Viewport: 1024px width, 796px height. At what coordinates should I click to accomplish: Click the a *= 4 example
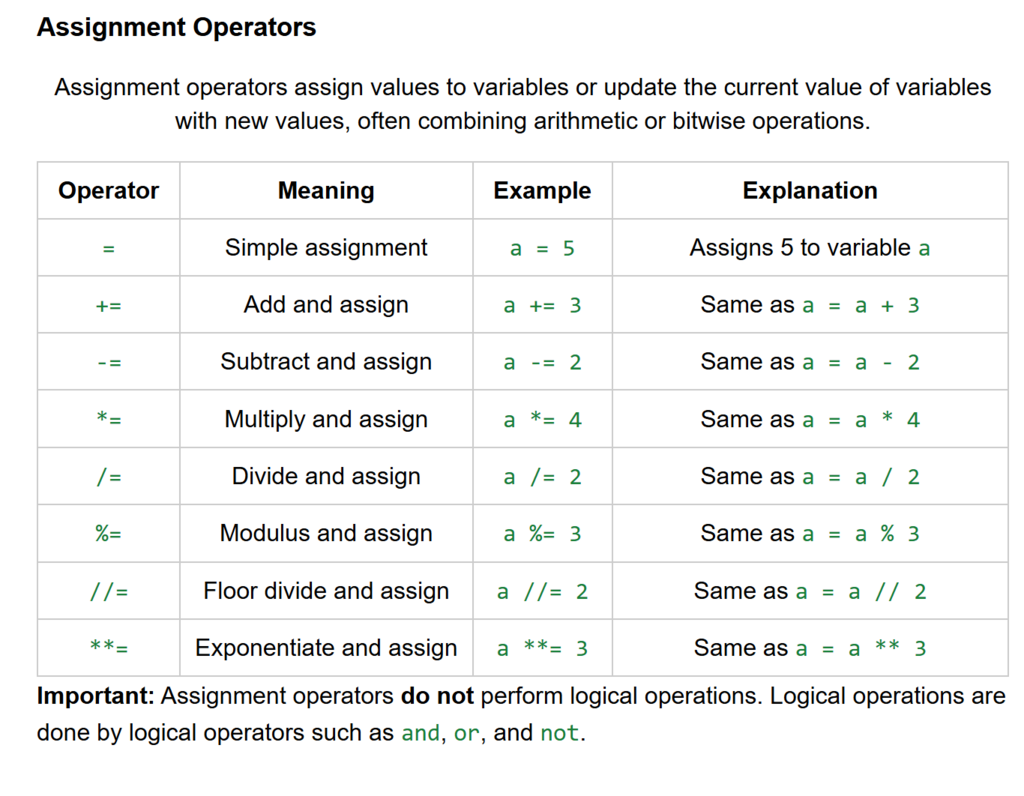coord(542,420)
